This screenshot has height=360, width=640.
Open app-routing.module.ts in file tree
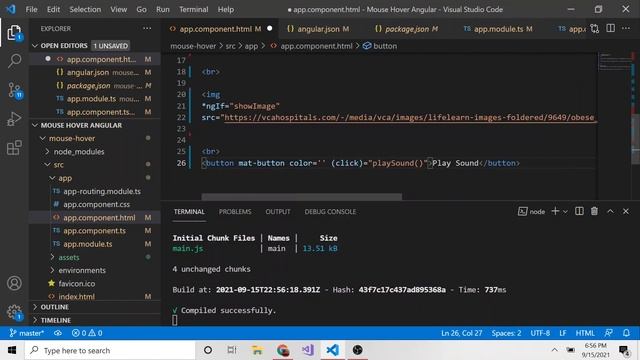(x=102, y=191)
